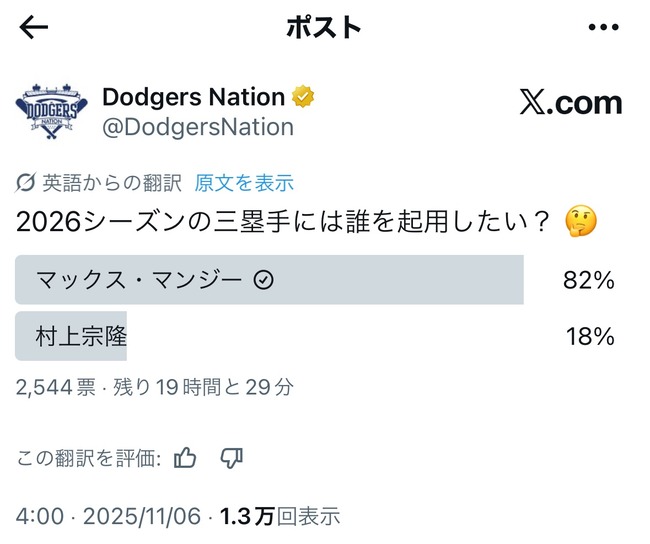The width and height of the screenshot is (650, 544).
Task: Rate the translation with thumbs down
Action: pyautogui.click(x=231, y=458)
